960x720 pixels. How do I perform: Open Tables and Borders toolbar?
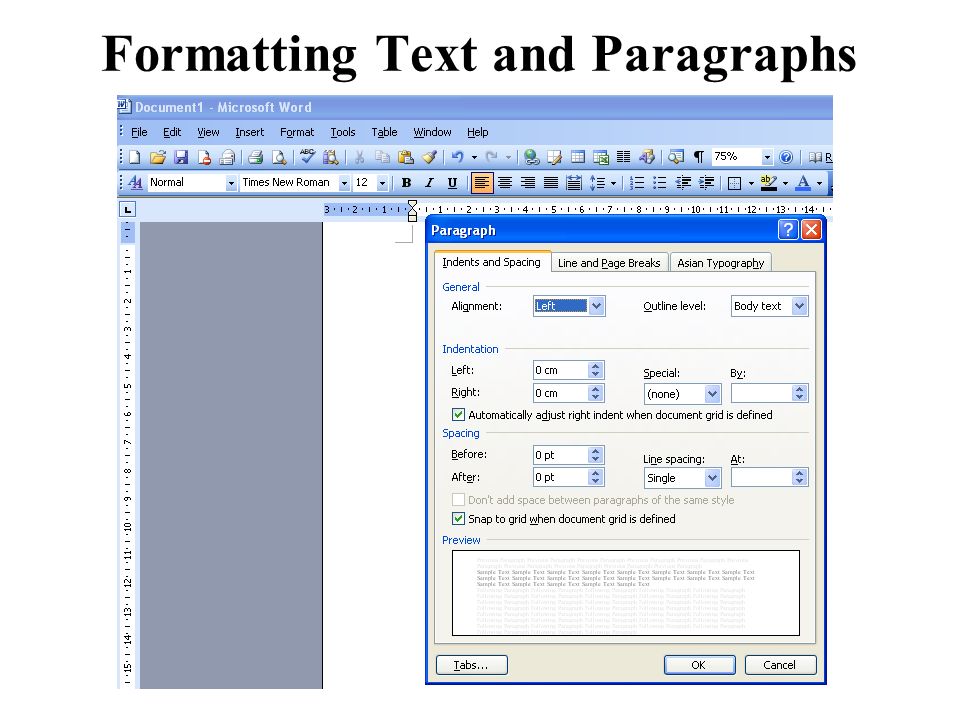click(555, 157)
